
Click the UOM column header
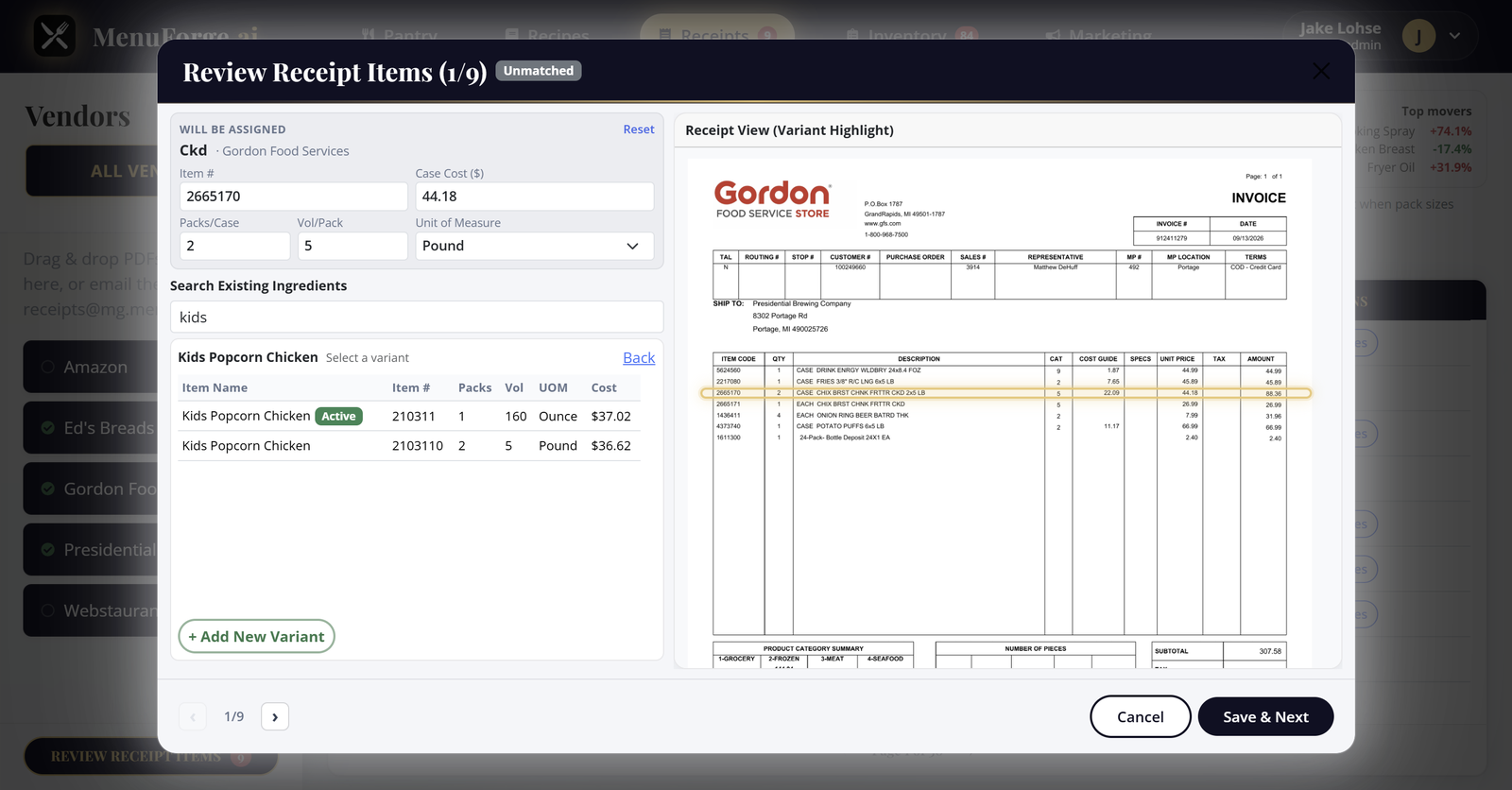point(553,387)
